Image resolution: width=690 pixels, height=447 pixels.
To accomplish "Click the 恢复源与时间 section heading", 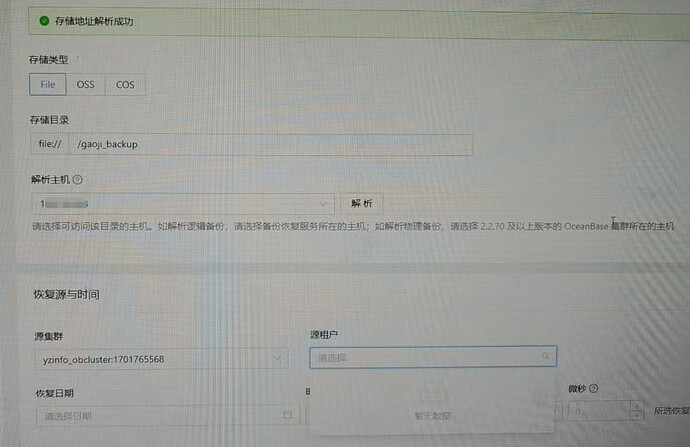I will coord(66,294).
